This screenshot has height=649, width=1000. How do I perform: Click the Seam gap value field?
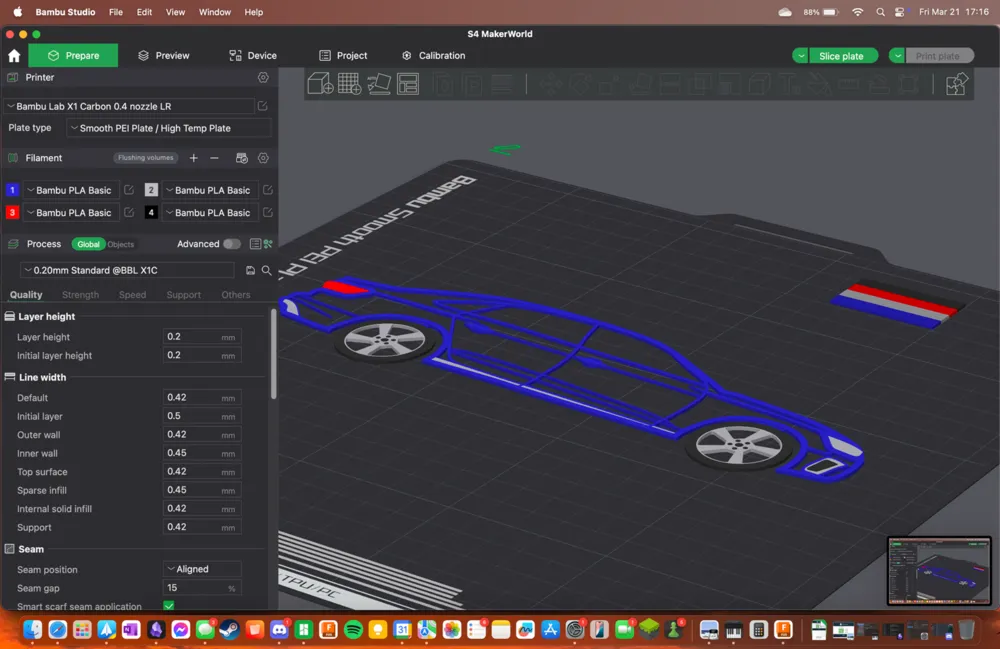pyautogui.click(x=202, y=588)
